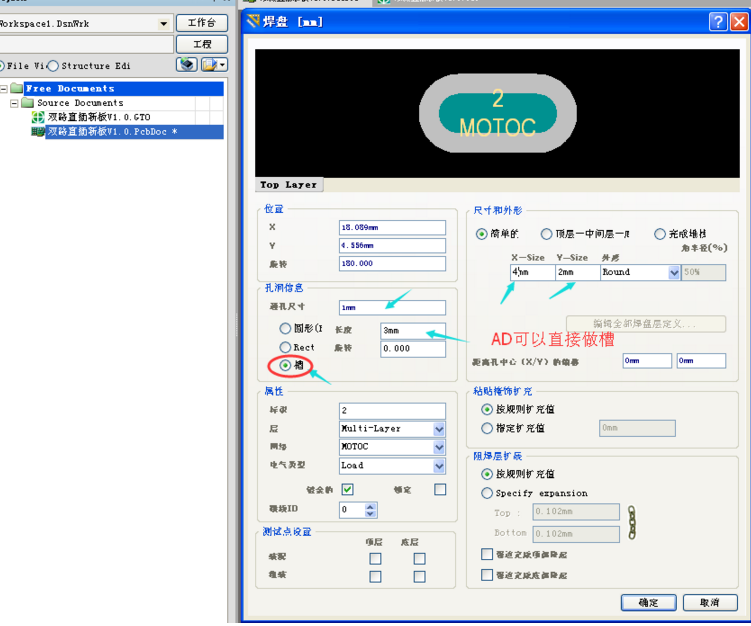Open the Multi-Layer layer dropdown
The width and height of the screenshot is (751, 626).
click(439, 429)
